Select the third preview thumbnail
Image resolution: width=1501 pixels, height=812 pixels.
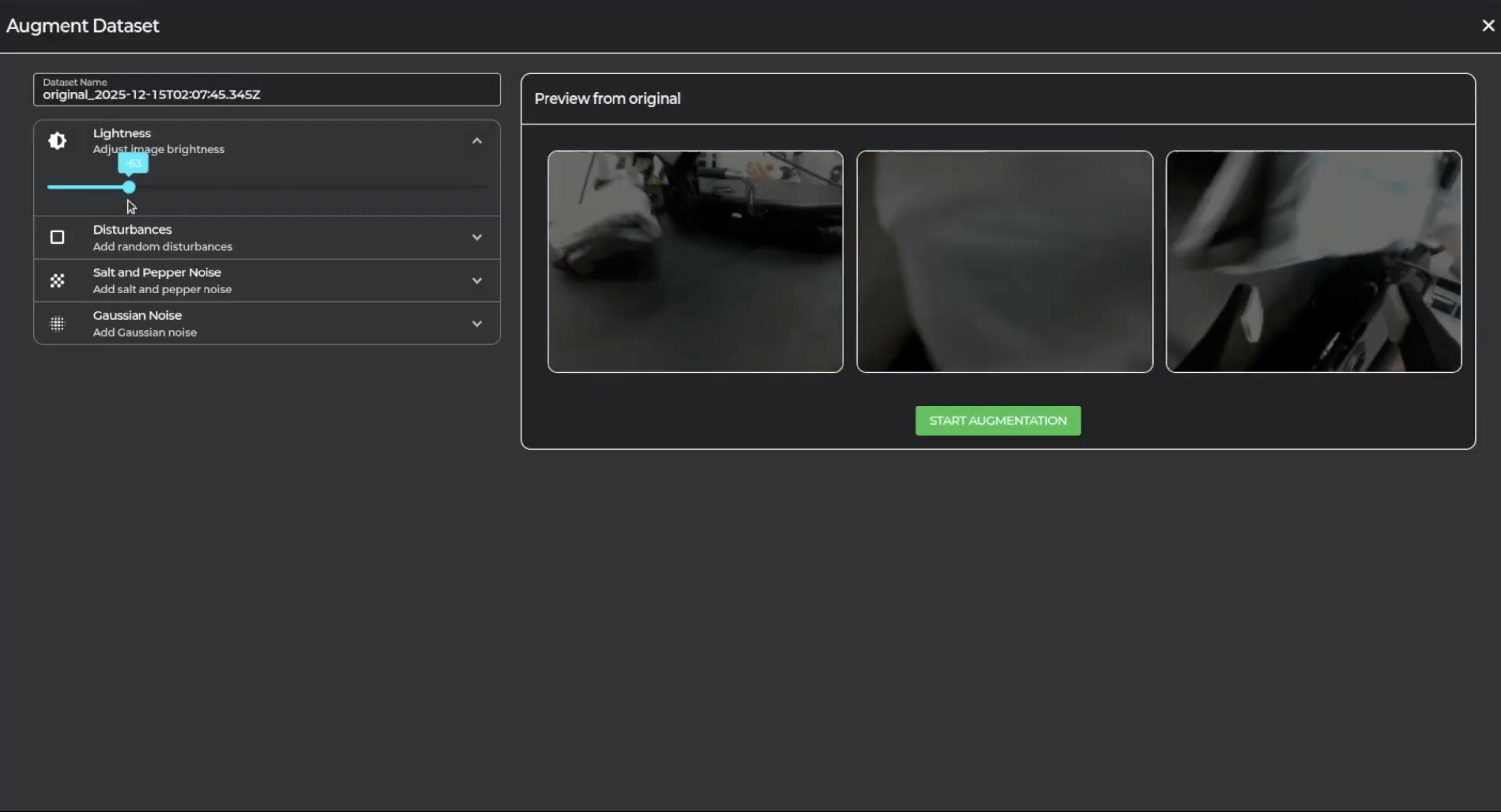point(1313,262)
